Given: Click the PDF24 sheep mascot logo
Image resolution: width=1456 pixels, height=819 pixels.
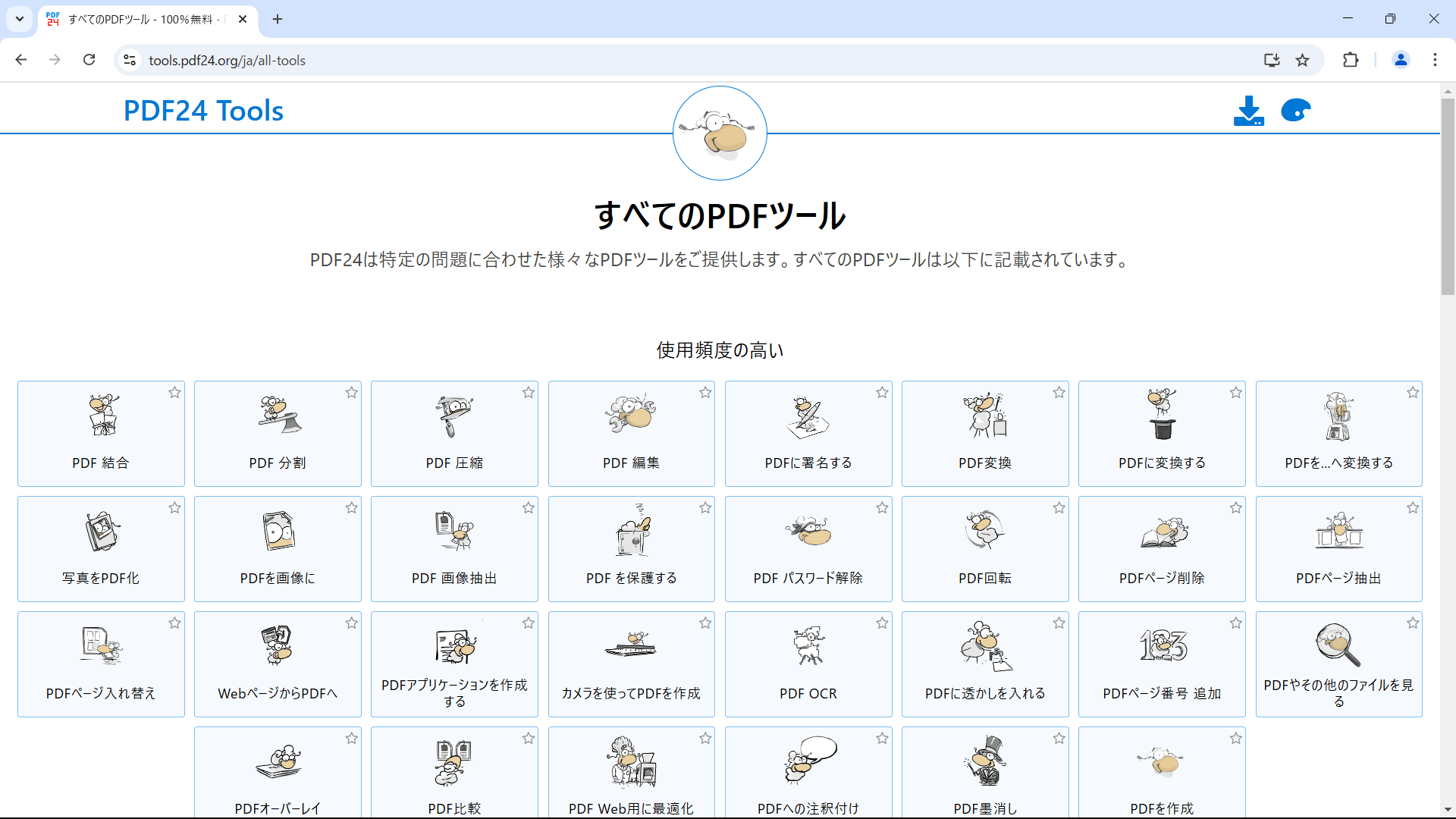Looking at the screenshot, I should [x=720, y=133].
